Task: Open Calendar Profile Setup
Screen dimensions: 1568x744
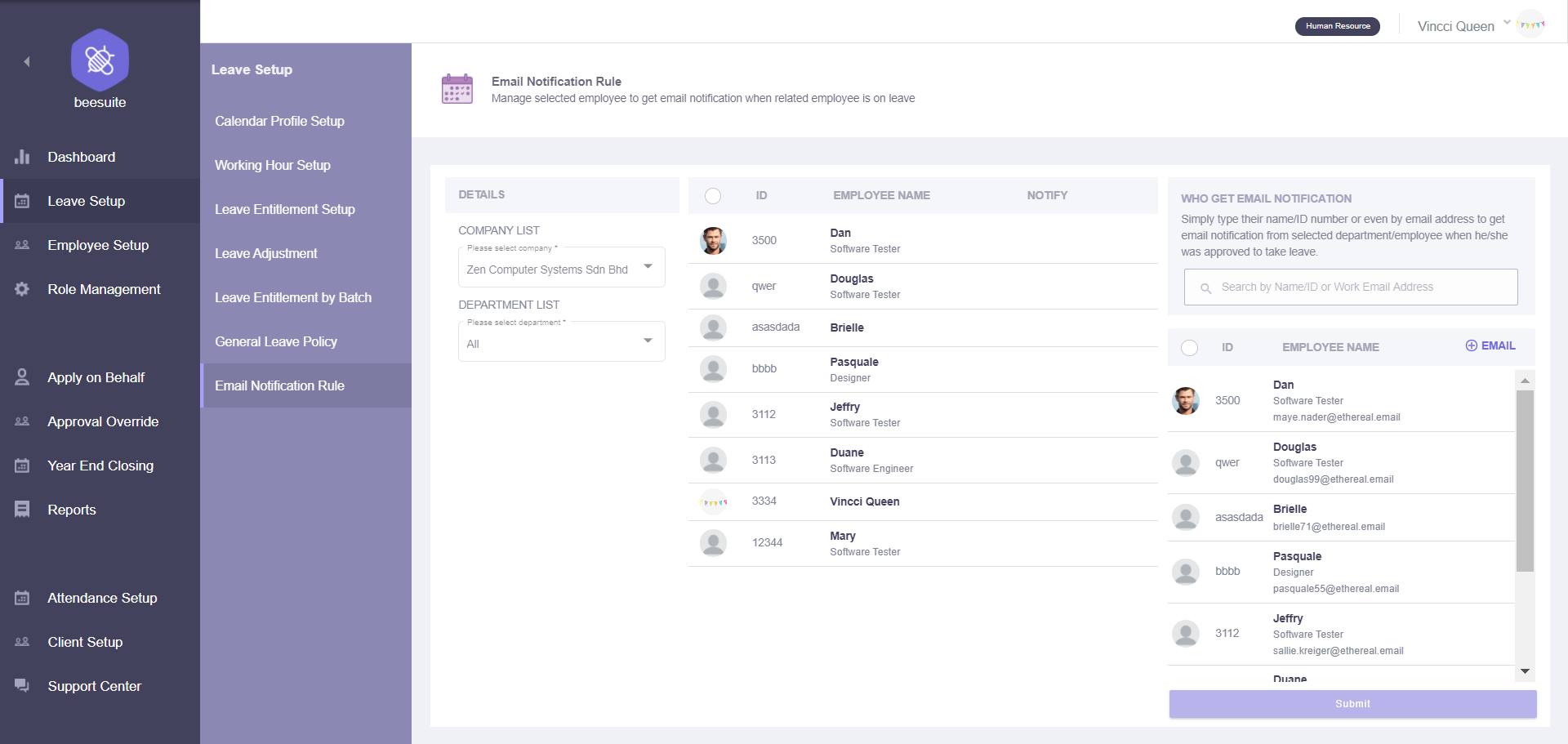Action: 279,121
